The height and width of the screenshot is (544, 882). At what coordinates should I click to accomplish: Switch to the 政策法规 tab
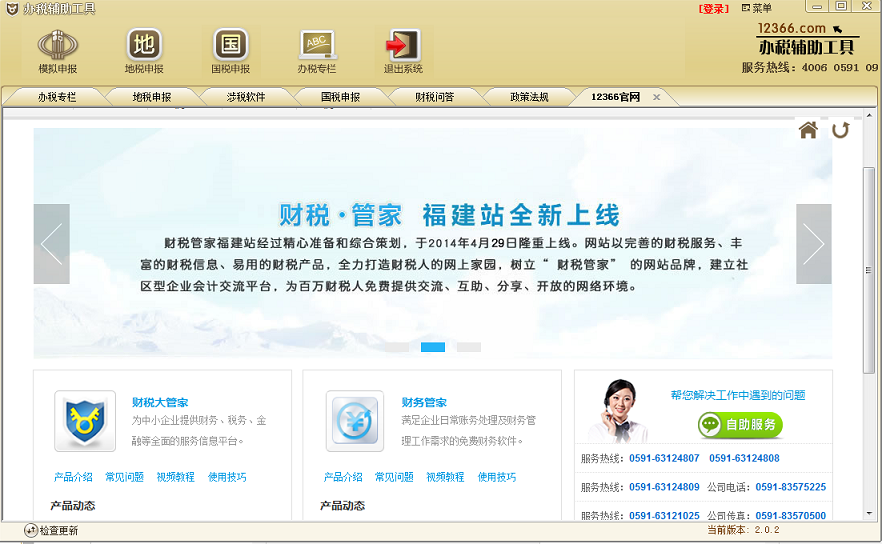point(529,97)
